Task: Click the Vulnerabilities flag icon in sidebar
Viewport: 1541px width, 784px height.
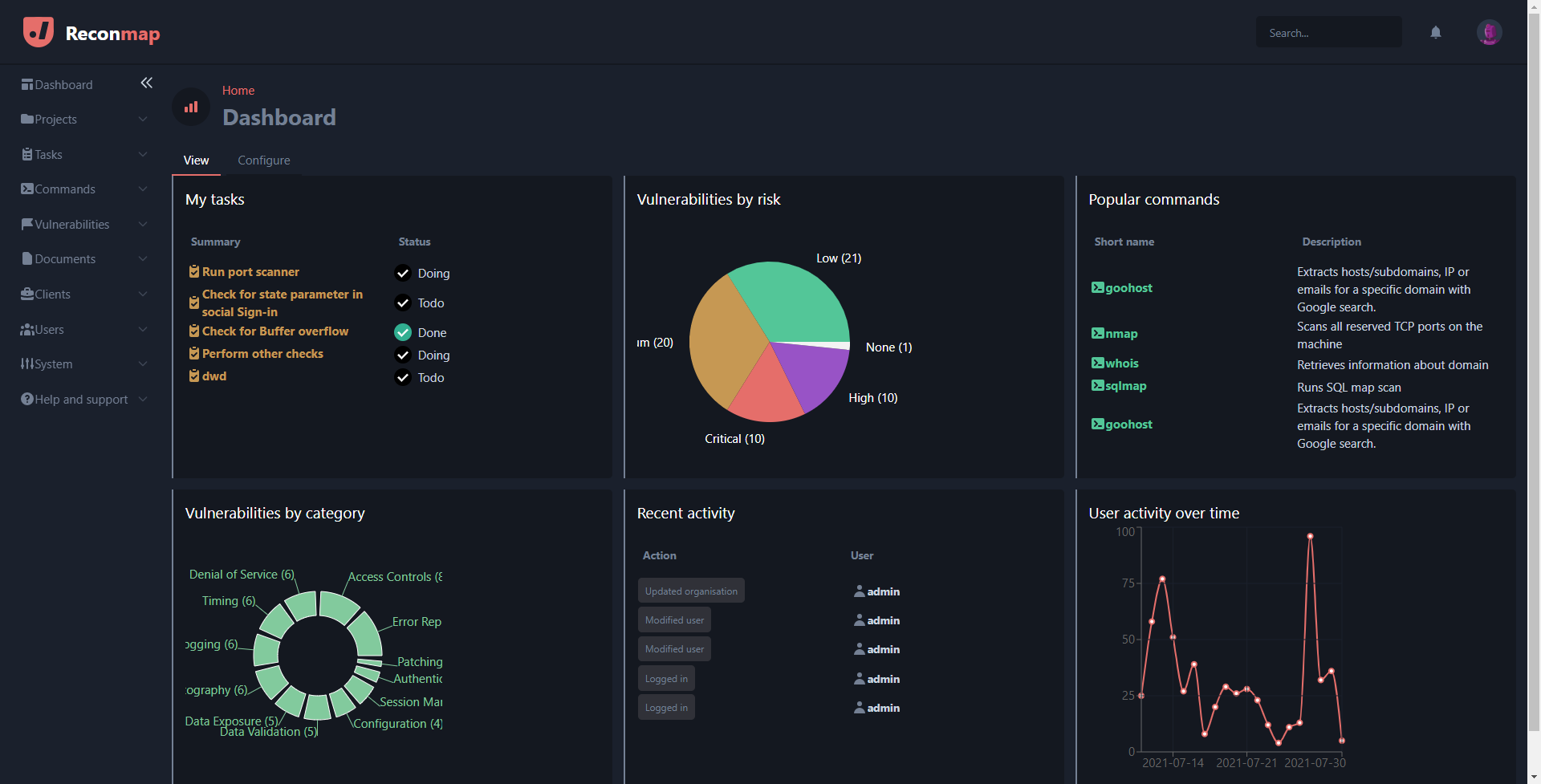Action: click(27, 225)
